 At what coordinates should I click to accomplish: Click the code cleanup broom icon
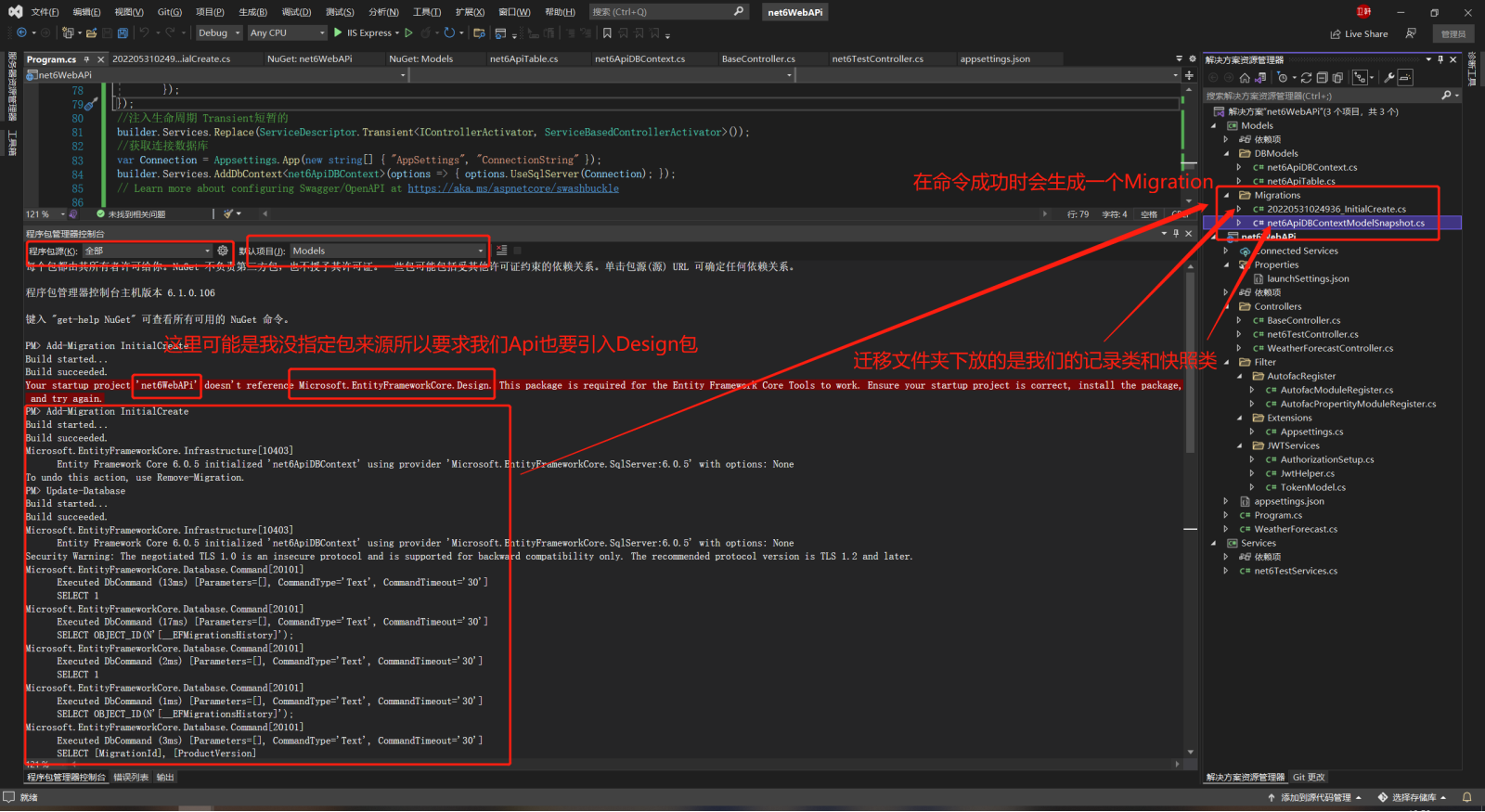click(228, 213)
